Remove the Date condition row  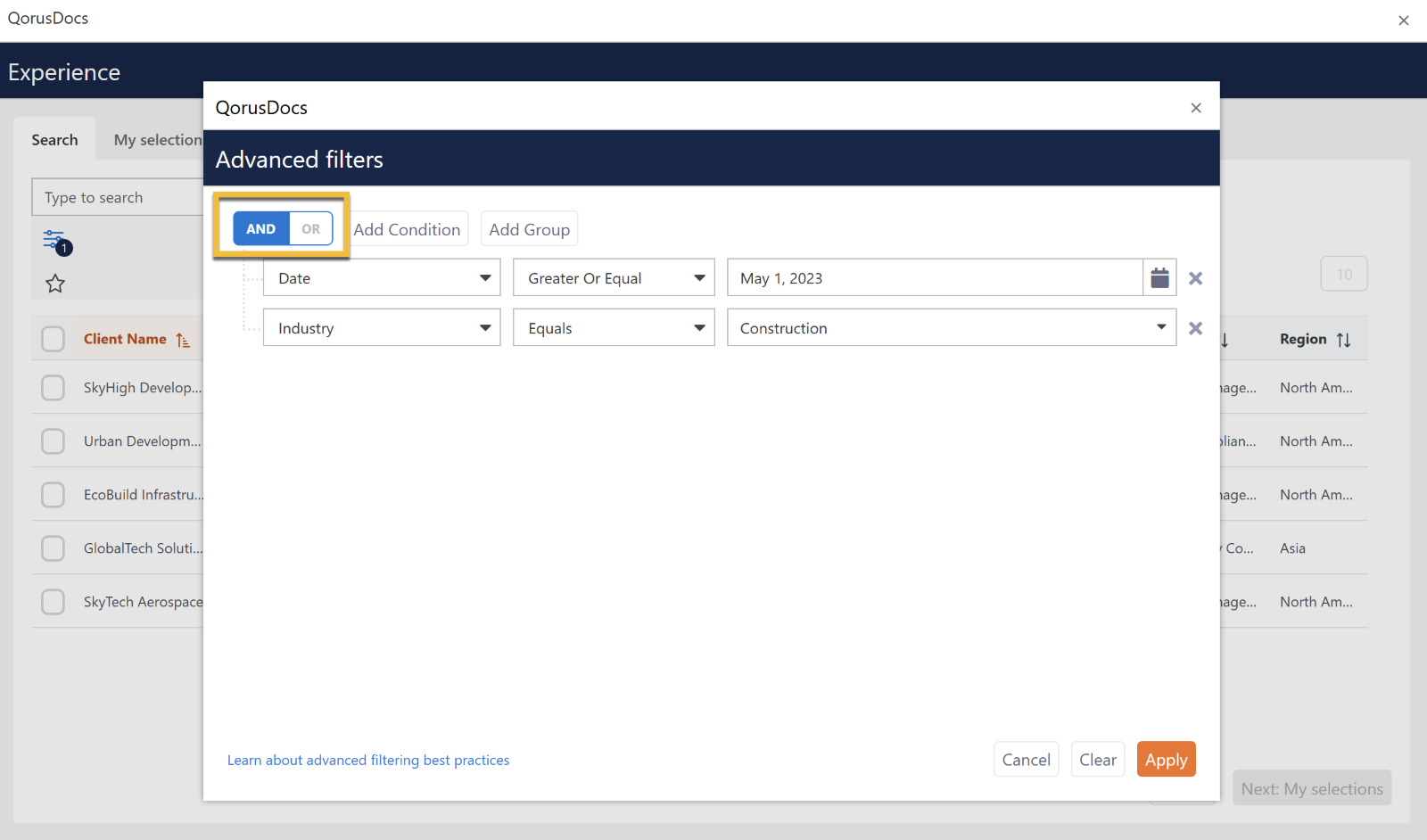click(x=1196, y=278)
